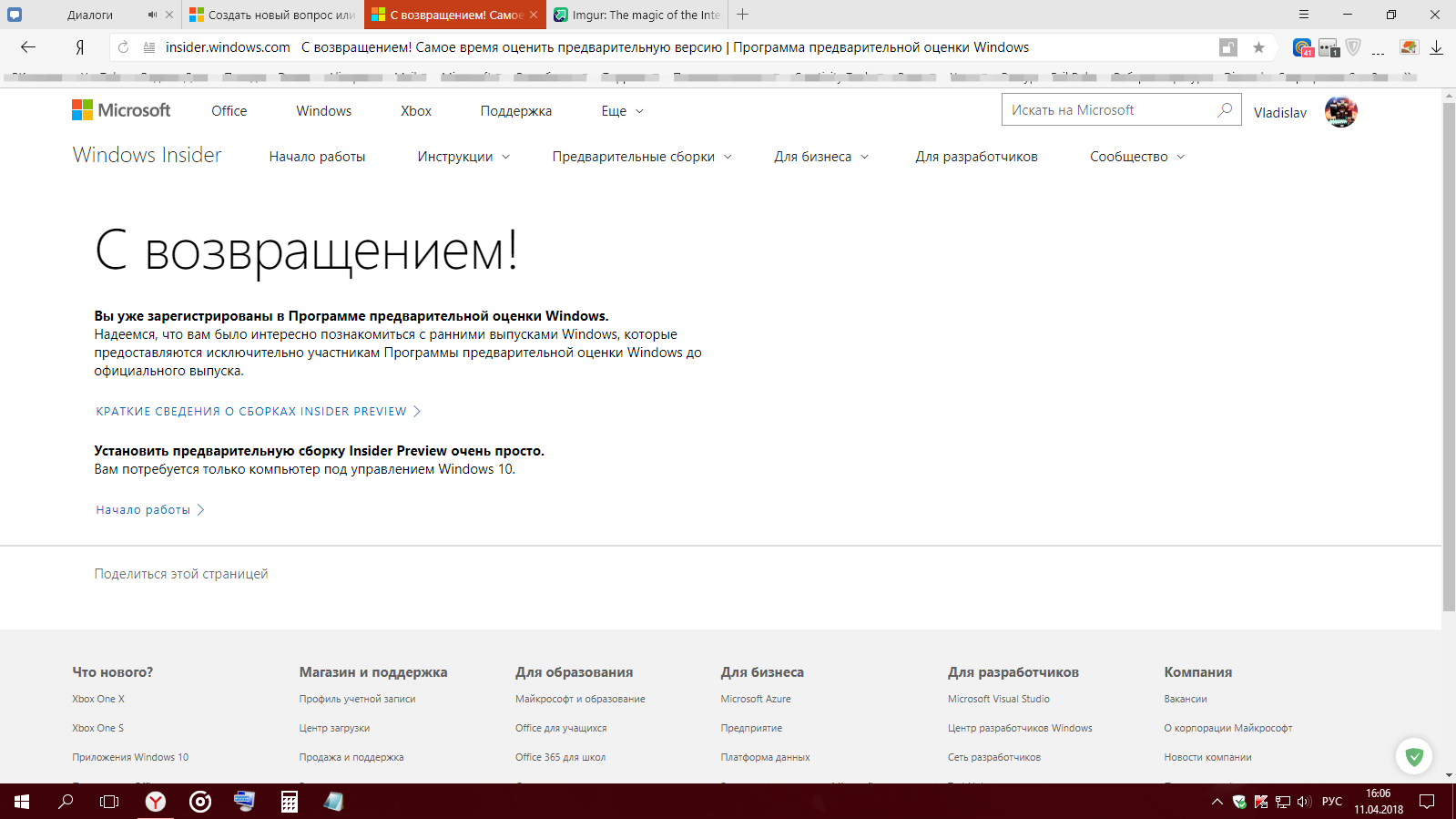Click the open padlock icon in the address bar

click(1228, 48)
